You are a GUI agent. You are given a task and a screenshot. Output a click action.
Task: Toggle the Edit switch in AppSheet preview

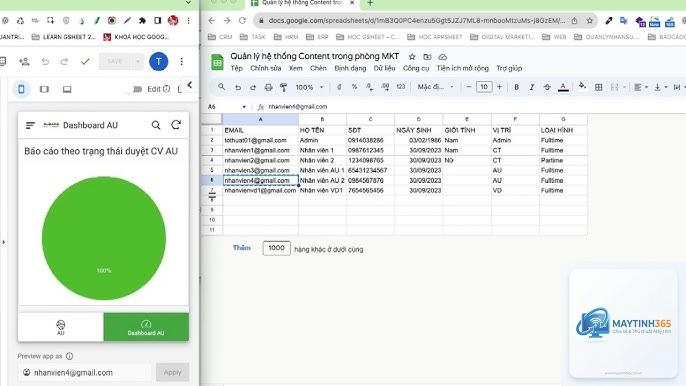(133, 89)
